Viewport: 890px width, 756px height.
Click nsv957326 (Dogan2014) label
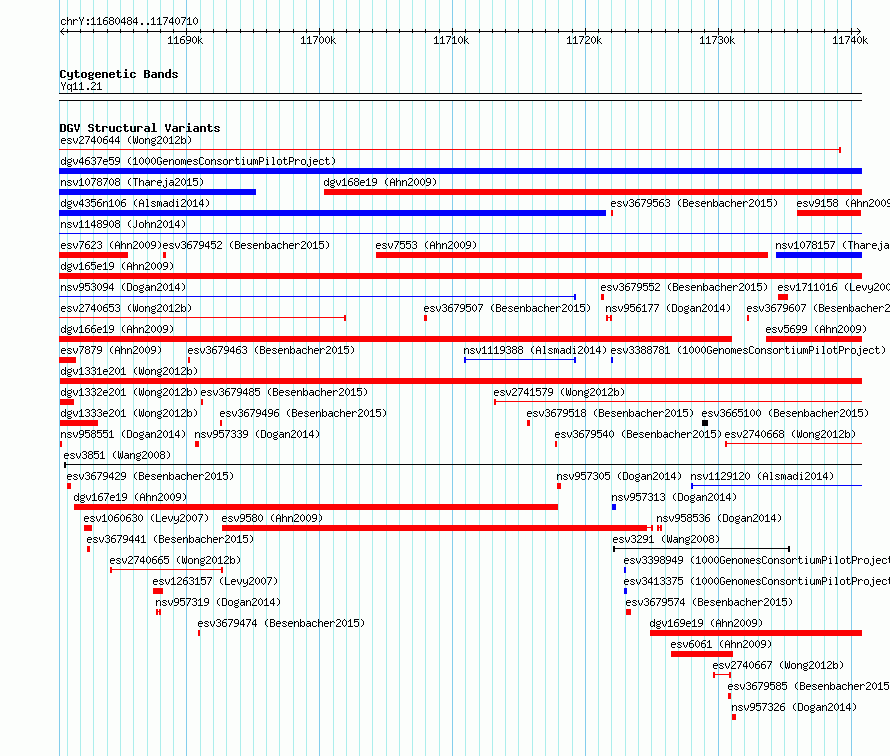tap(794, 707)
